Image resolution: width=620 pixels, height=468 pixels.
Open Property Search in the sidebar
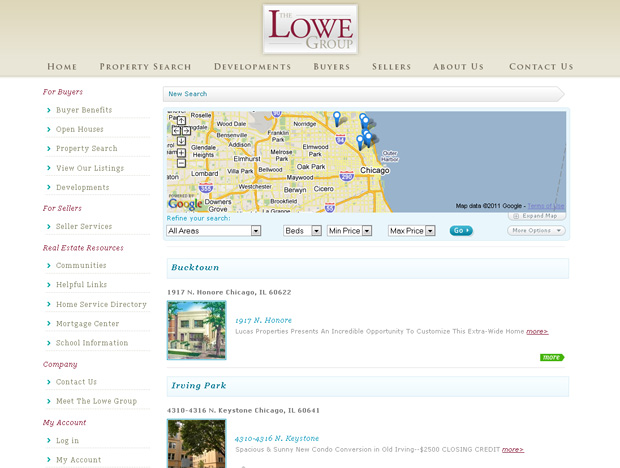[87, 149]
